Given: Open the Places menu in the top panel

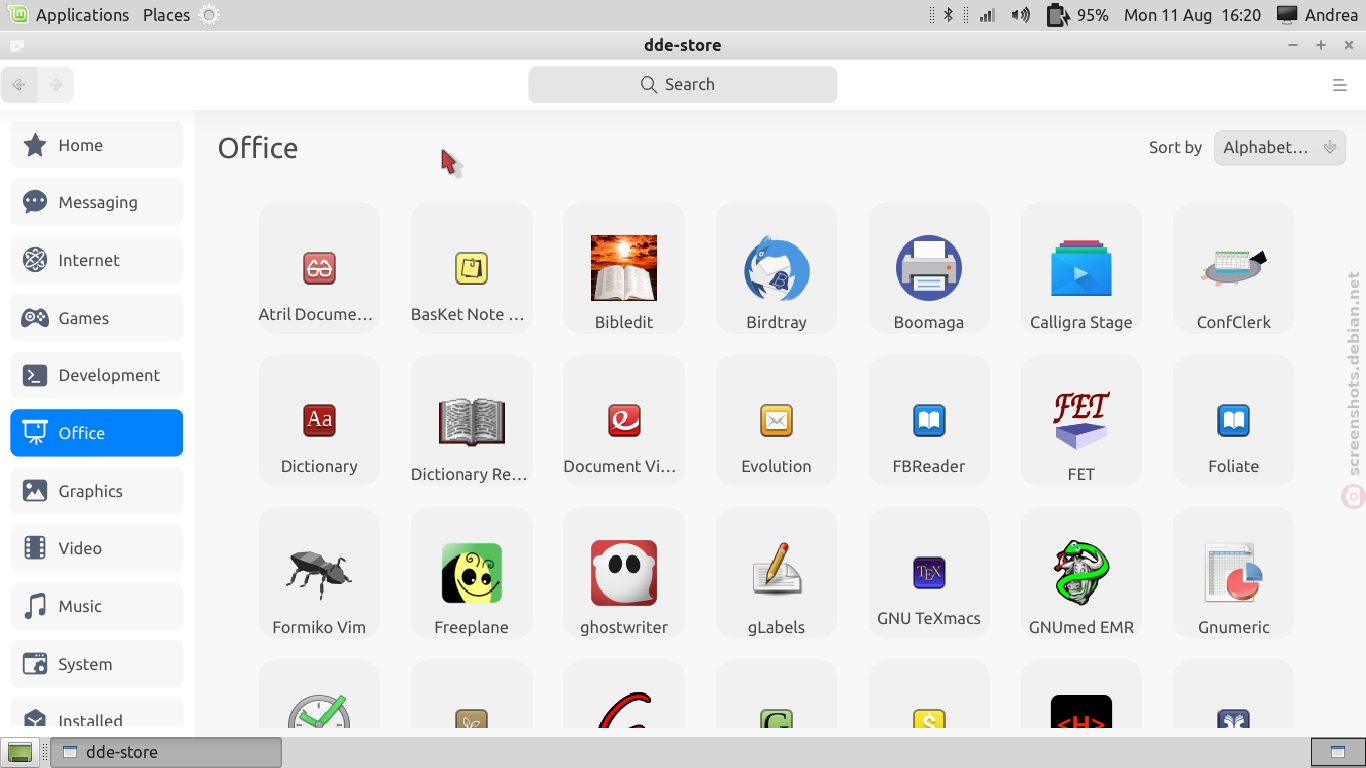Looking at the screenshot, I should tap(166, 15).
